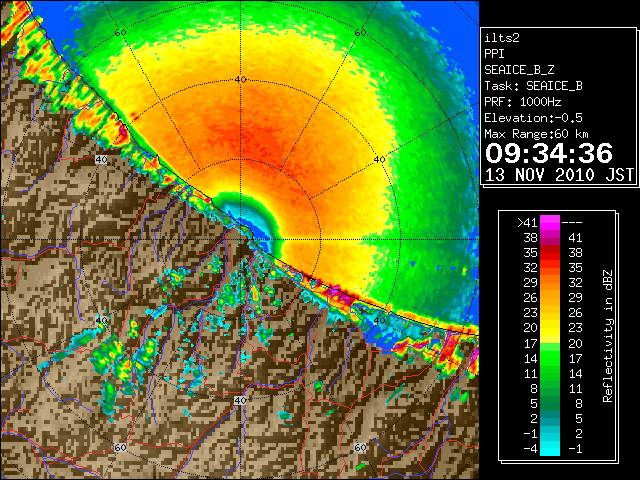Click the 'Reflectivity in dBZ' legend title

pos(607,336)
